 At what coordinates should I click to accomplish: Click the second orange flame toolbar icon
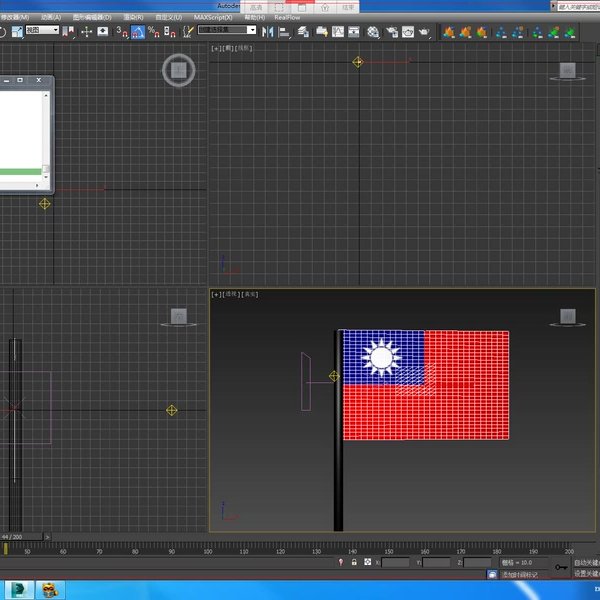coord(465,32)
